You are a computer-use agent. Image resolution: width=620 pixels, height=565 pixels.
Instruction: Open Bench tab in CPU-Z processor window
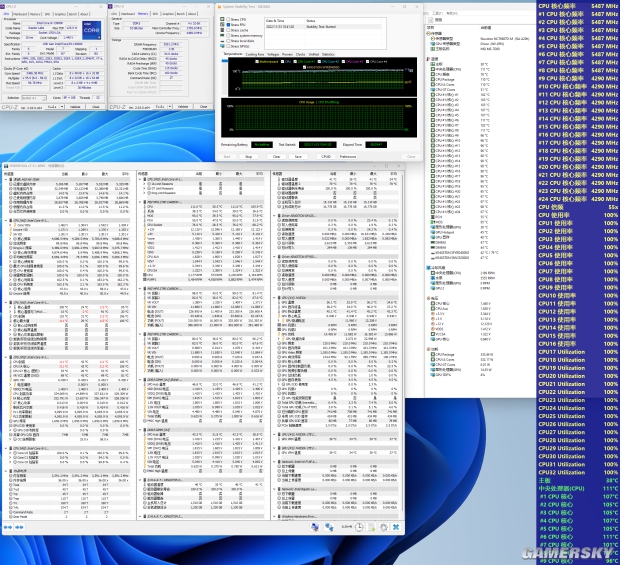point(73,14)
